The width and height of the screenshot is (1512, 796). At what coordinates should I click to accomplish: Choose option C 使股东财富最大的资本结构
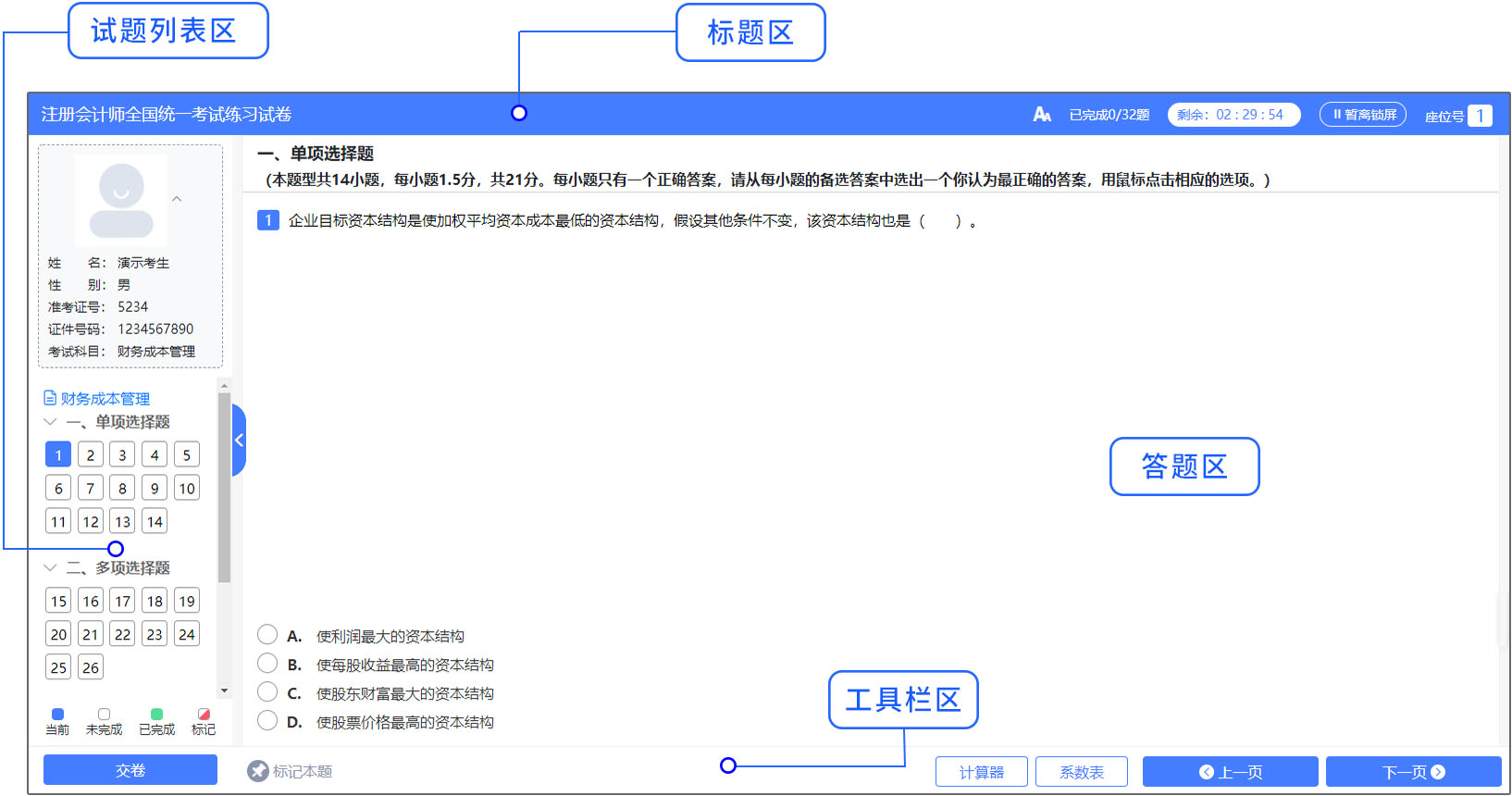click(x=267, y=692)
